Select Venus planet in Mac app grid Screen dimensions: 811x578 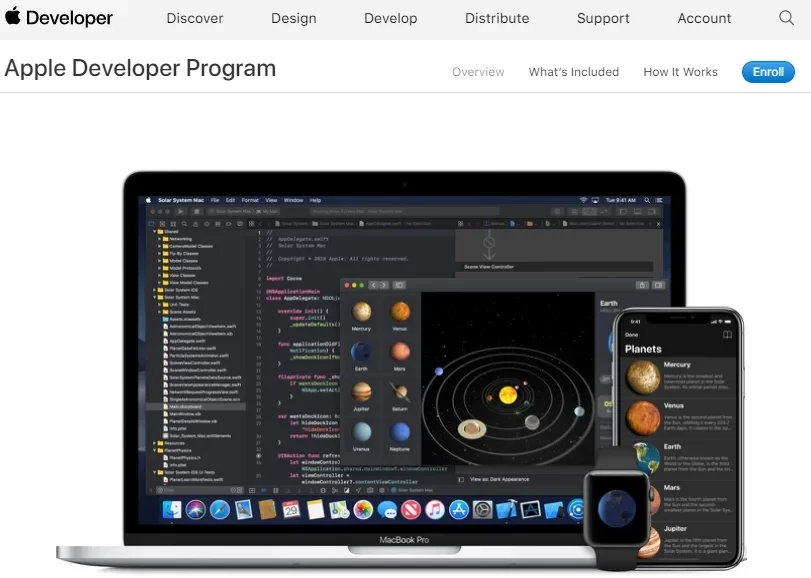tap(400, 316)
